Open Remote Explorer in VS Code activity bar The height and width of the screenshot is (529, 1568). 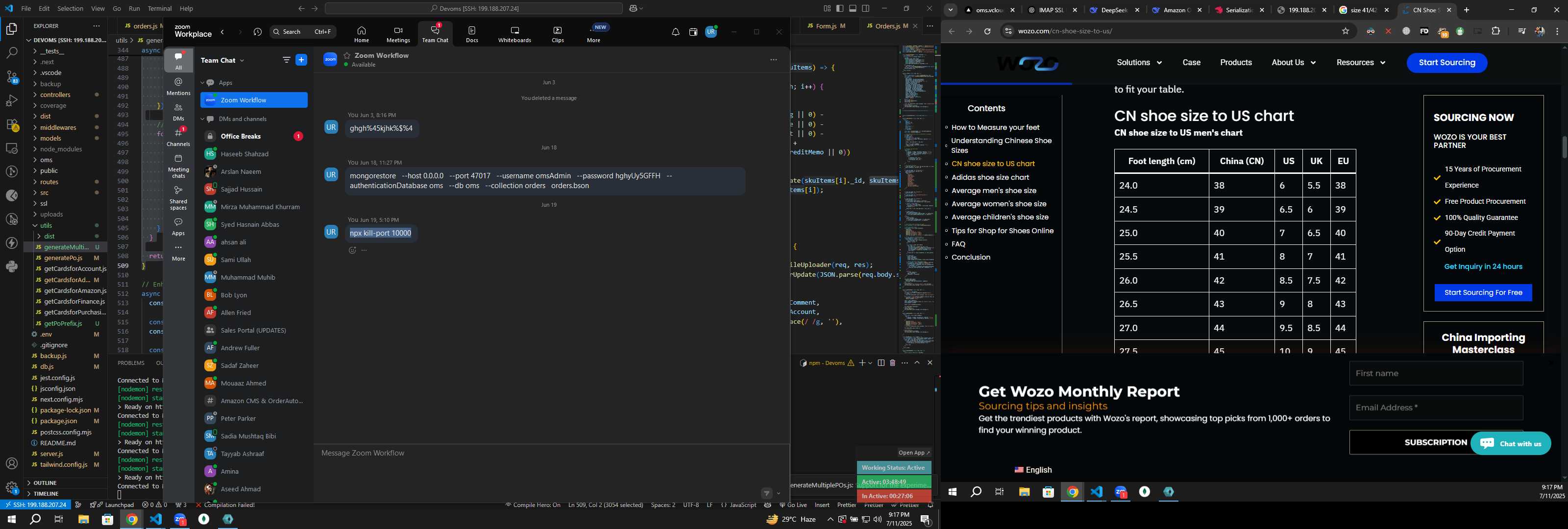pyautogui.click(x=12, y=148)
